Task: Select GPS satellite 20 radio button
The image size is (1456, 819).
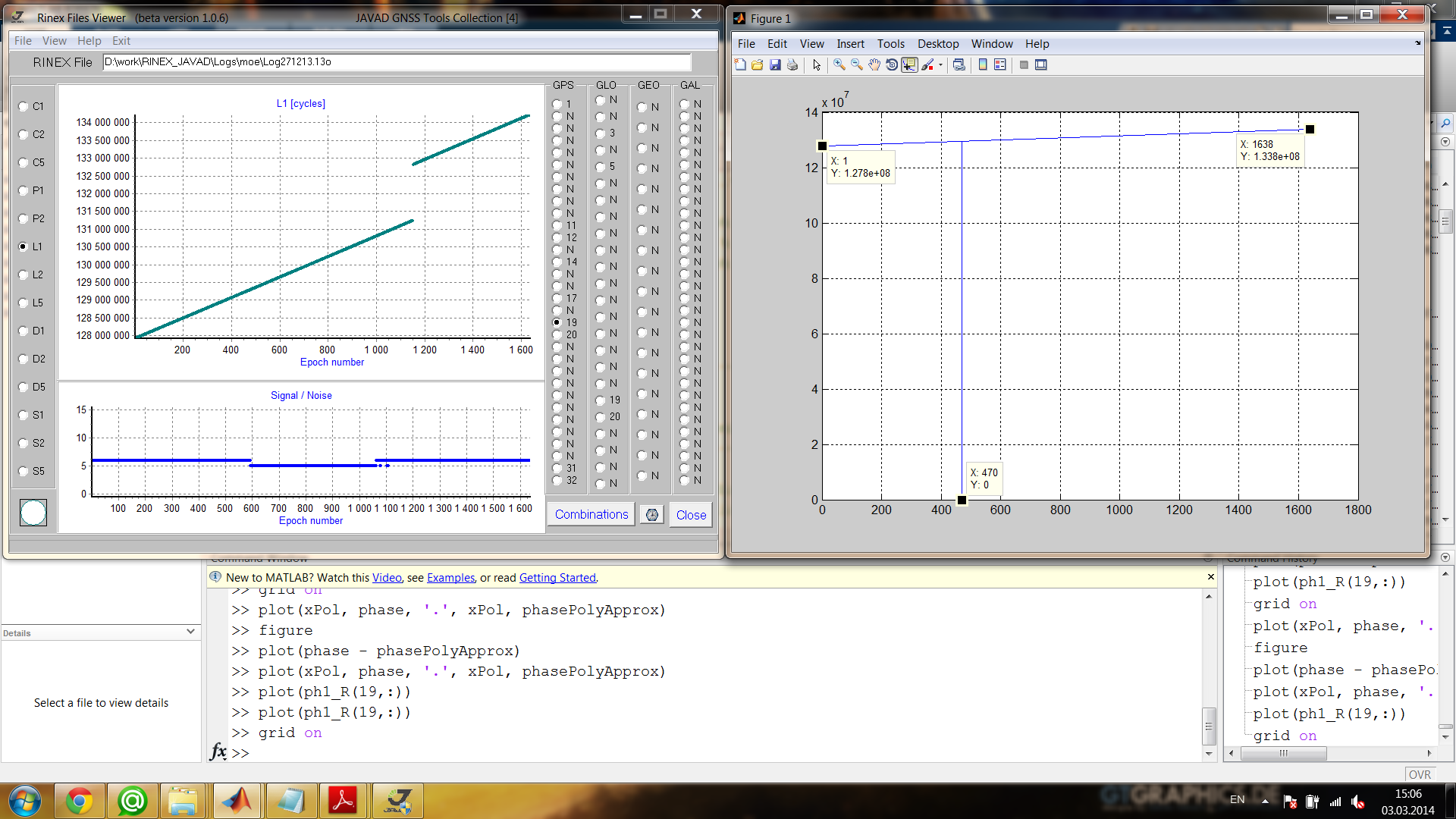Action: 557,334
